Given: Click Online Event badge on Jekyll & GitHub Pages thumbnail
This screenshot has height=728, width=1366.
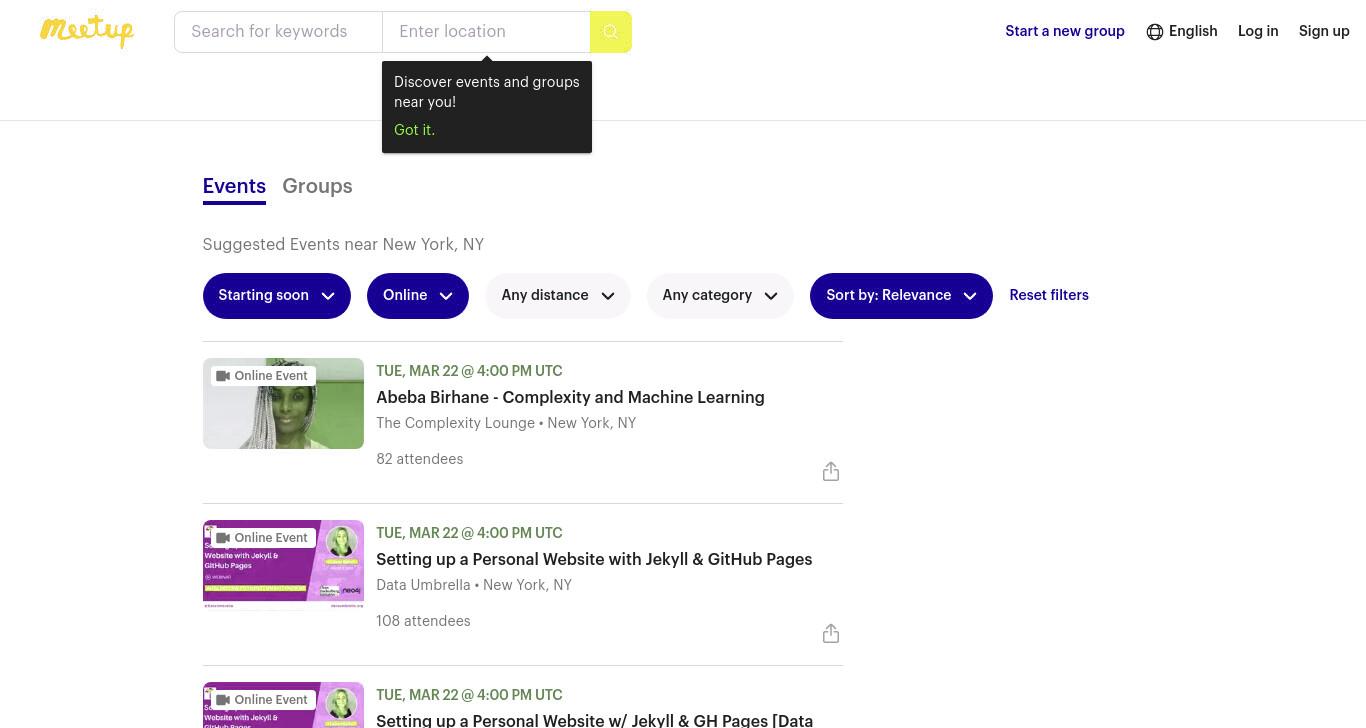Looking at the screenshot, I should point(263,538).
